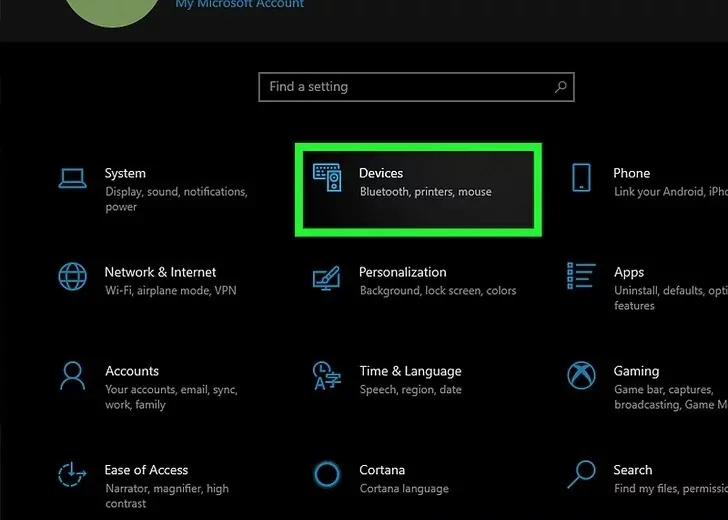Image resolution: width=728 pixels, height=520 pixels.
Task: Click the Personalization paintbrush icon
Action: coord(327,279)
